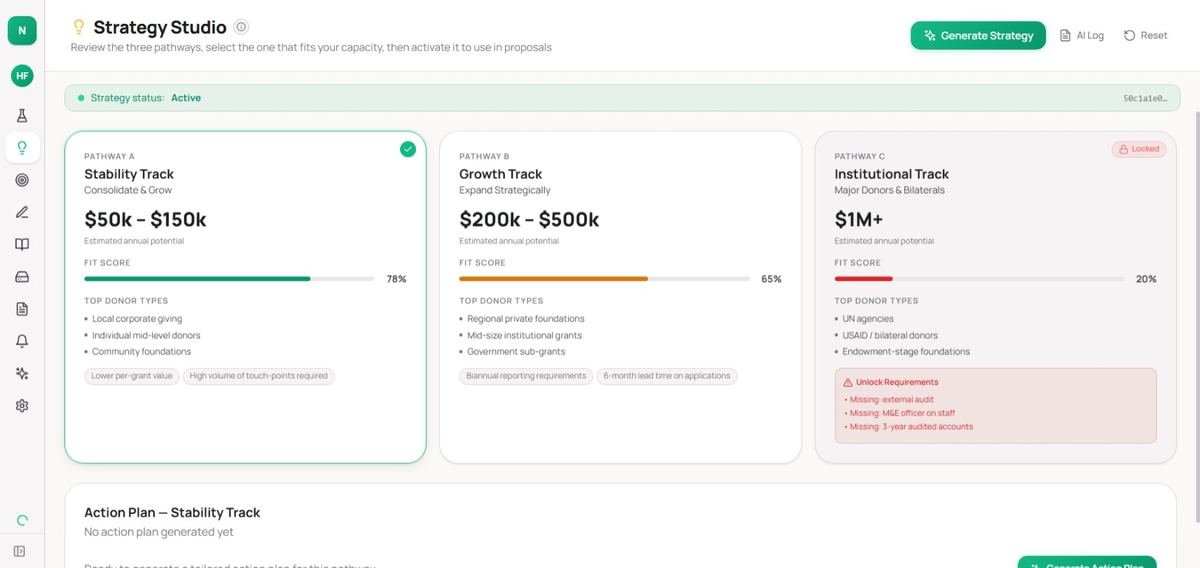
Task: Click 'Regional private foundations' item
Action: (x=526, y=319)
